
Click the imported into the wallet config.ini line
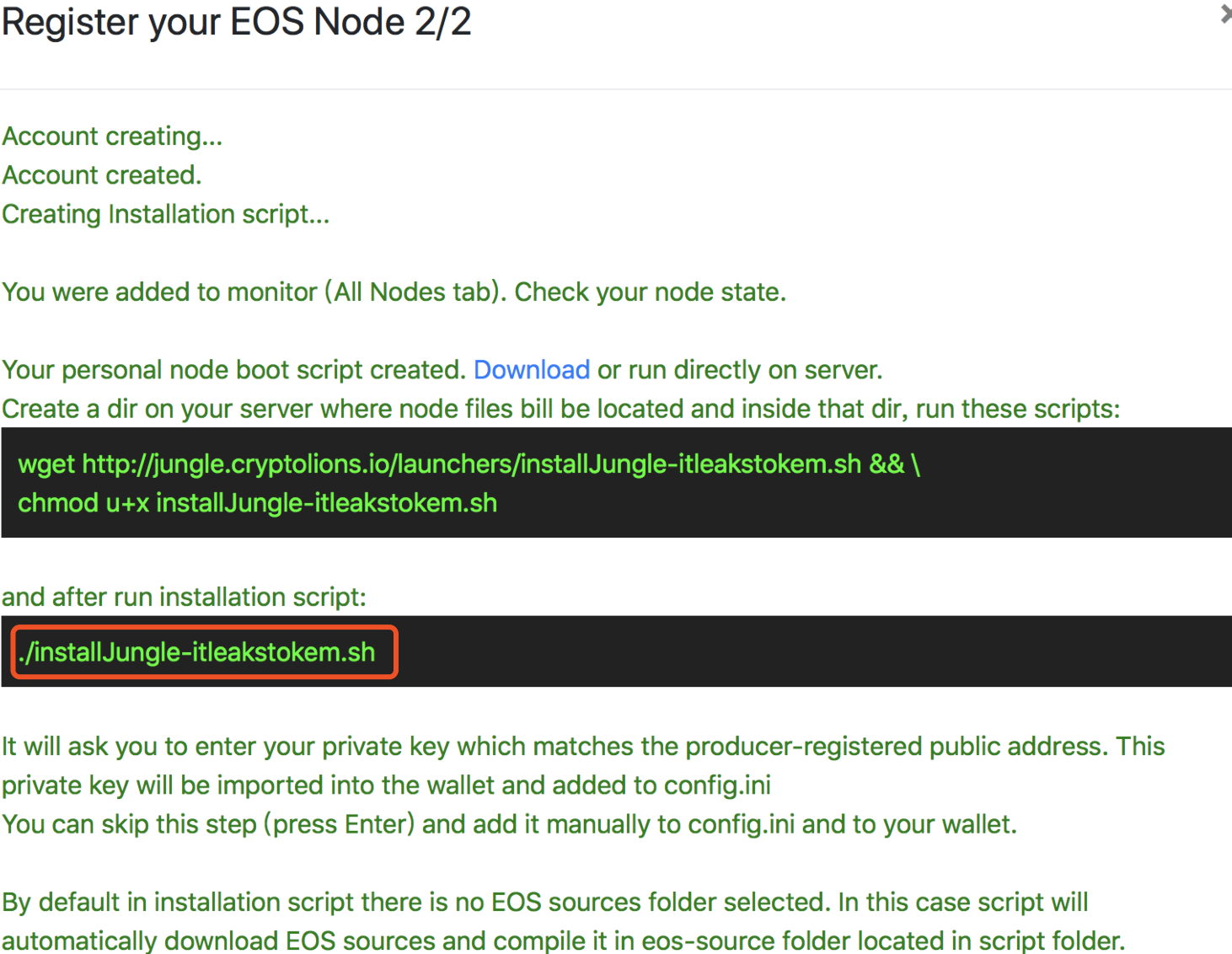386,785
